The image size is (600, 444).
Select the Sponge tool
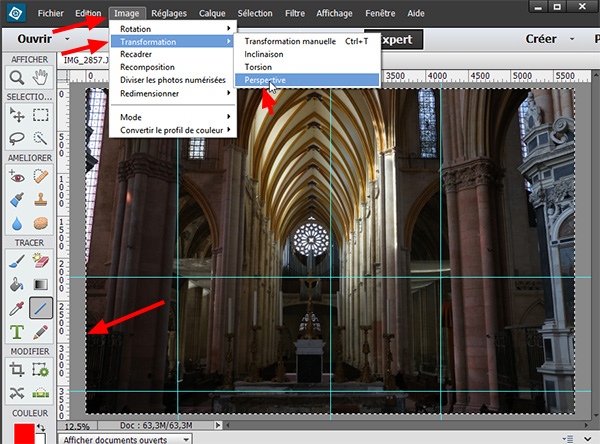(40, 223)
